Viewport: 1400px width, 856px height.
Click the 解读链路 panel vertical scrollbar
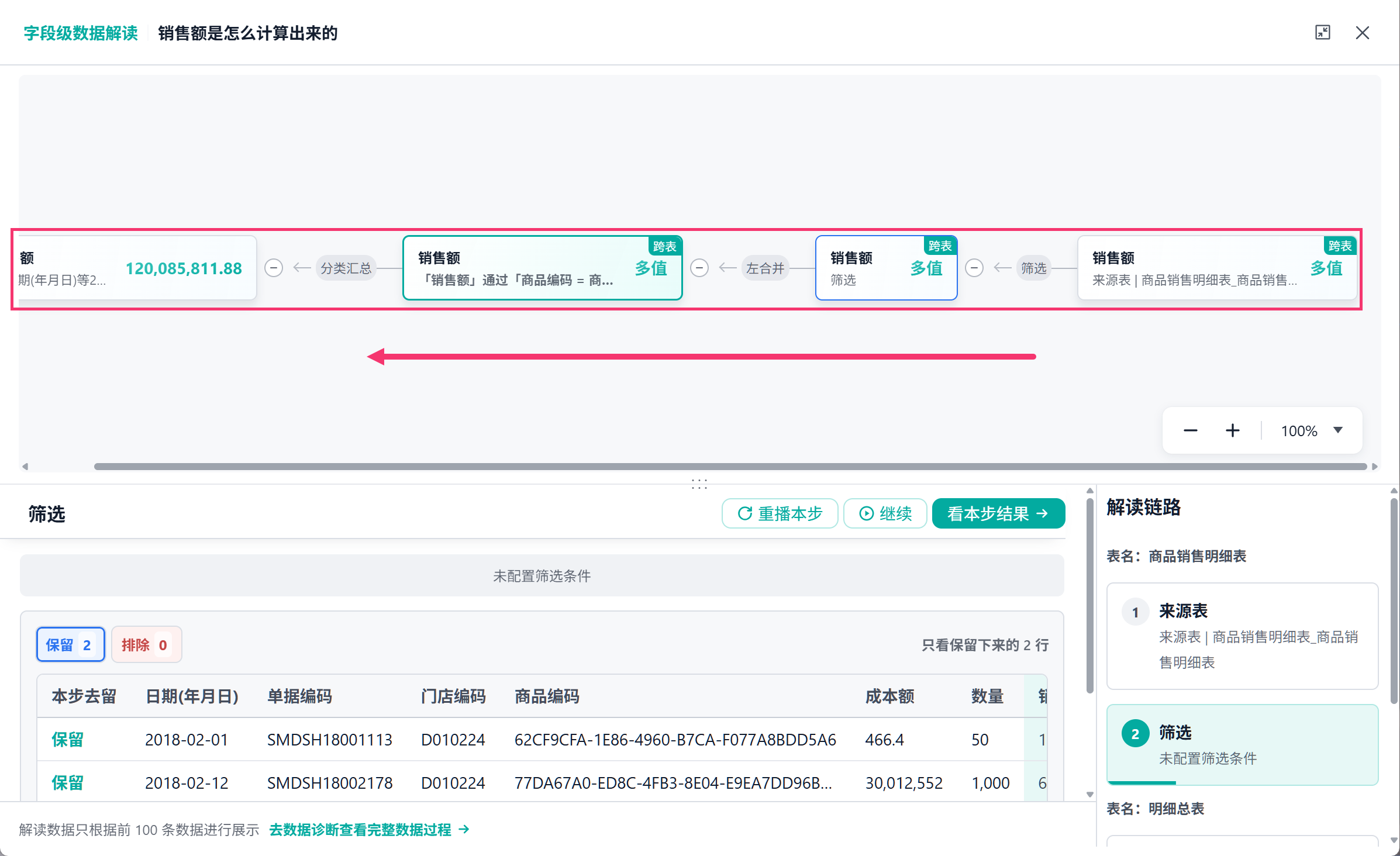pos(1394,602)
